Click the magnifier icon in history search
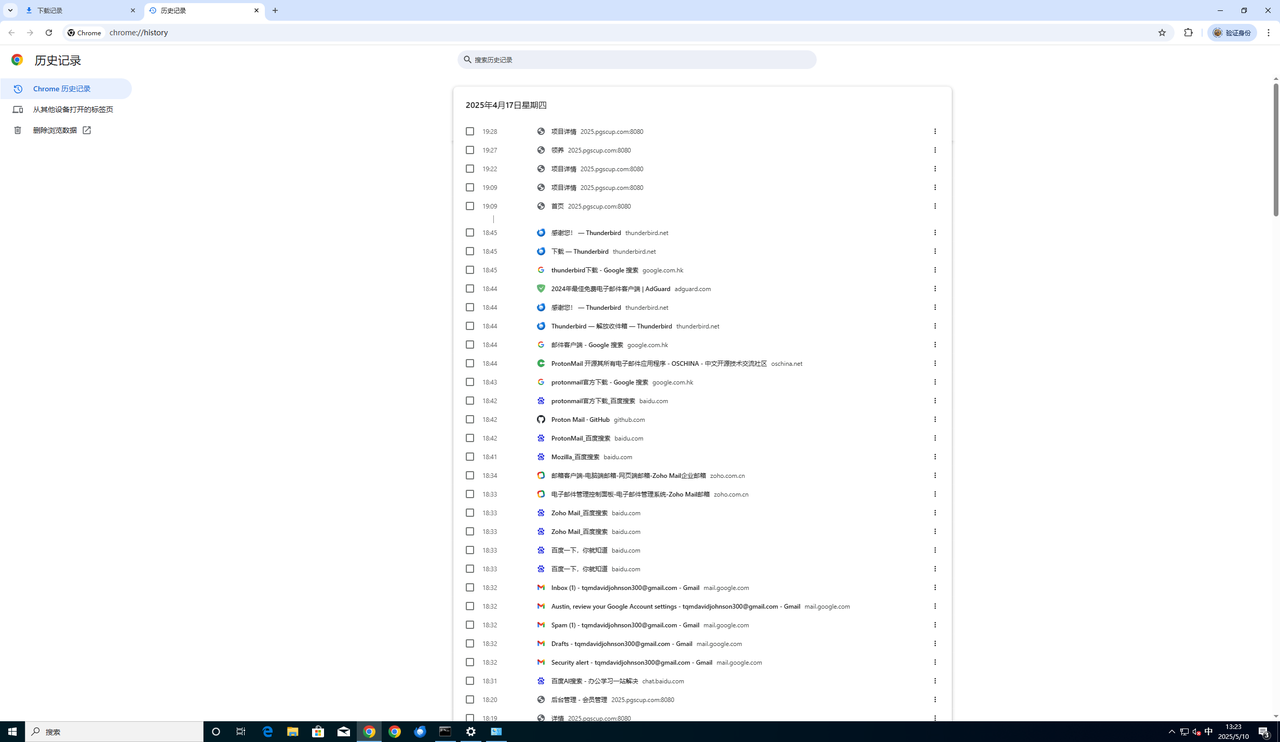The width and height of the screenshot is (1280, 742). click(x=467, y=60)
